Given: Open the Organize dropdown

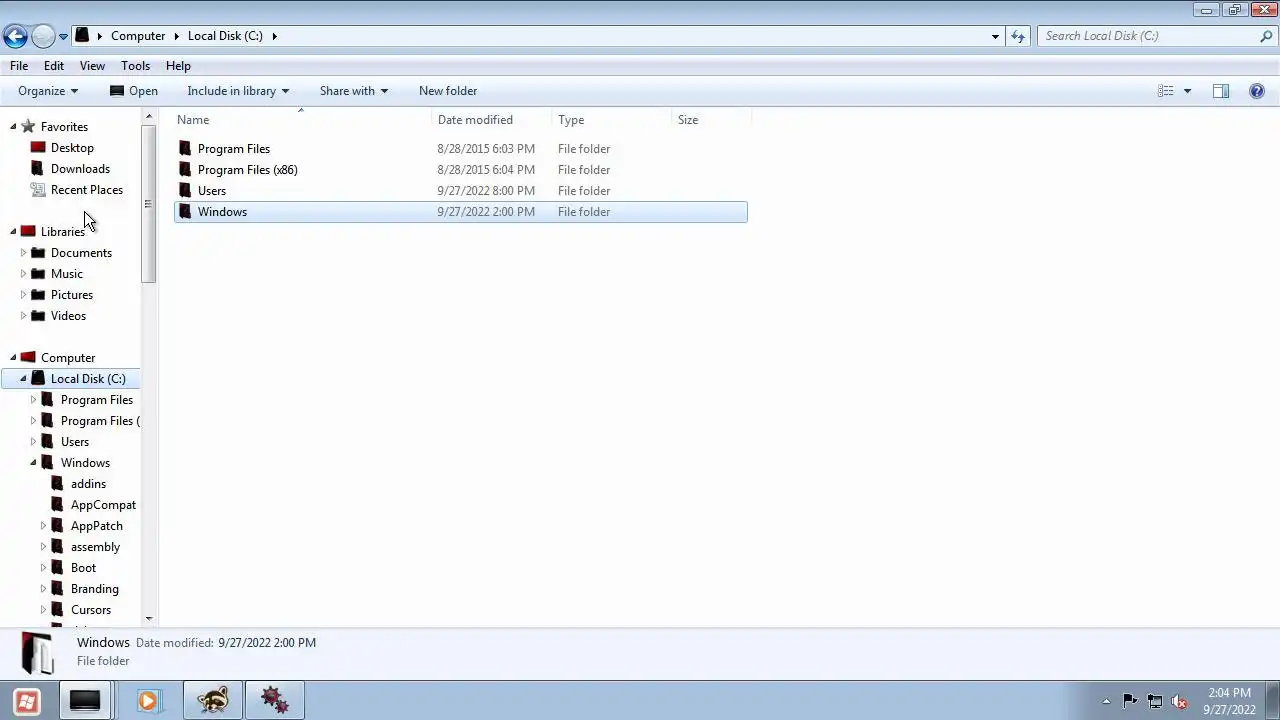Looking at the screenshot, I should [x=47, y=91].
